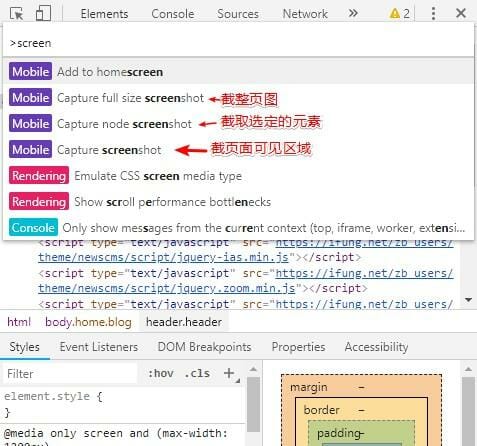
Task: Click the Styles pane scrollbar thumb
Action: click(254, 404)
